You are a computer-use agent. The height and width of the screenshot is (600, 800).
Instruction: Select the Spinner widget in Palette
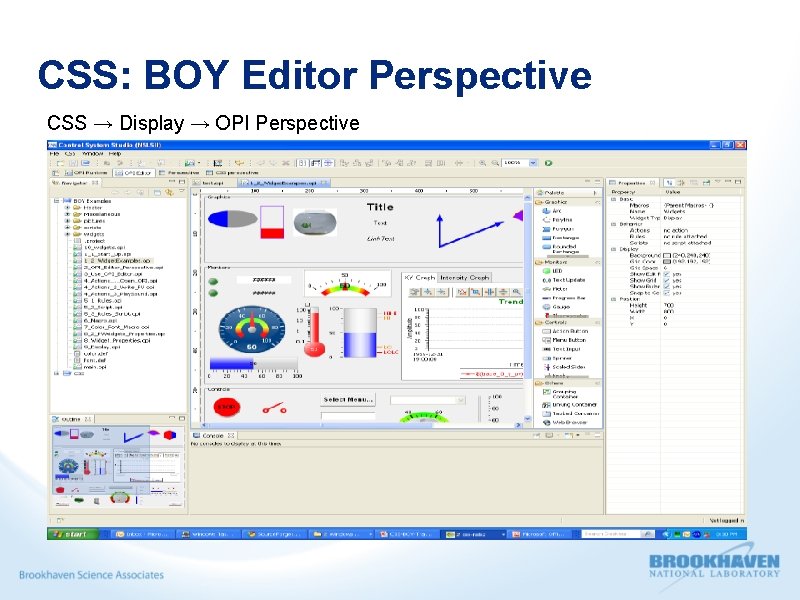pyautogui.click(x=557, y=358)
